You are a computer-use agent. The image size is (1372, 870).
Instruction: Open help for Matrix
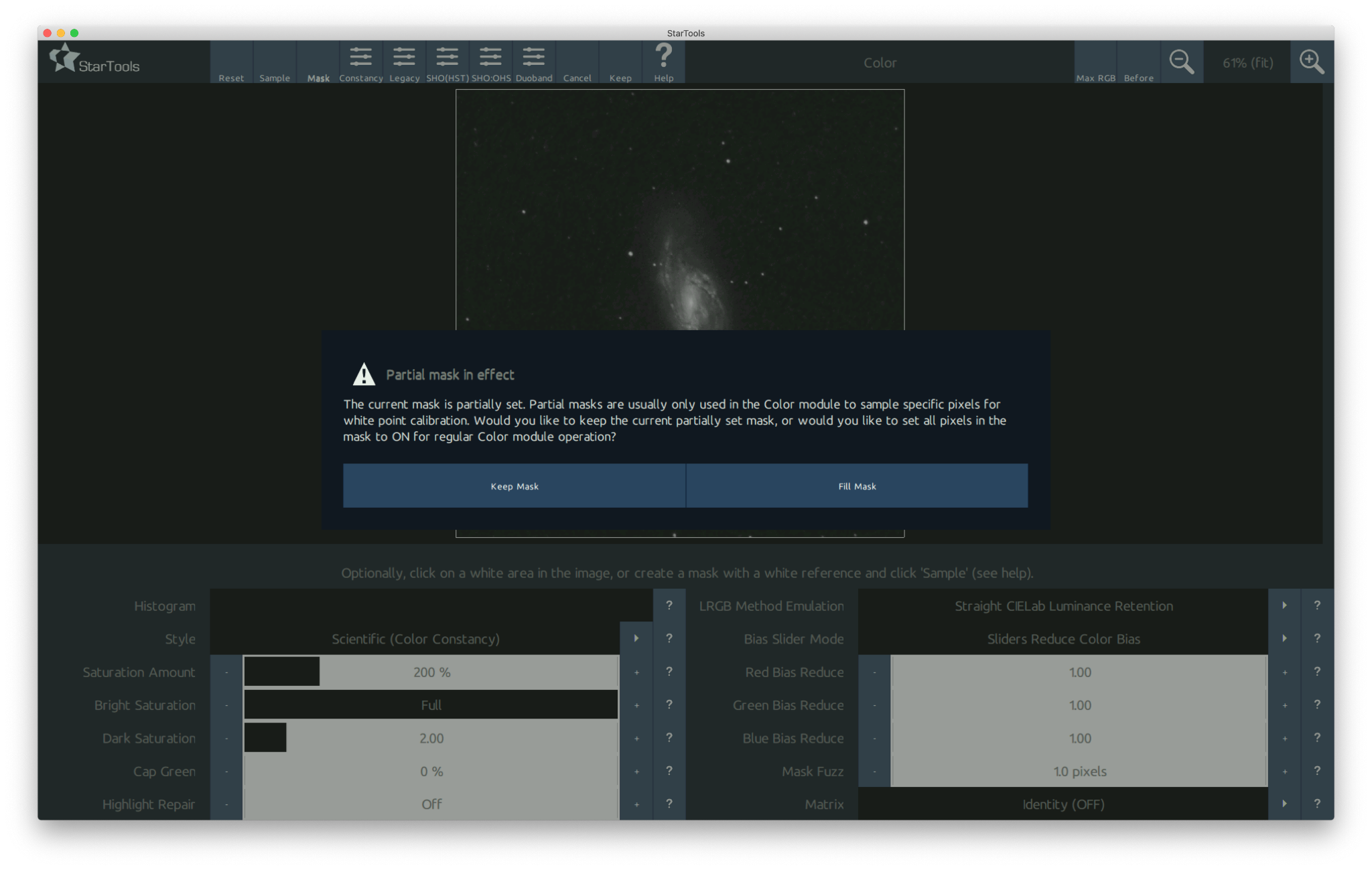[x=1317, y=804]
